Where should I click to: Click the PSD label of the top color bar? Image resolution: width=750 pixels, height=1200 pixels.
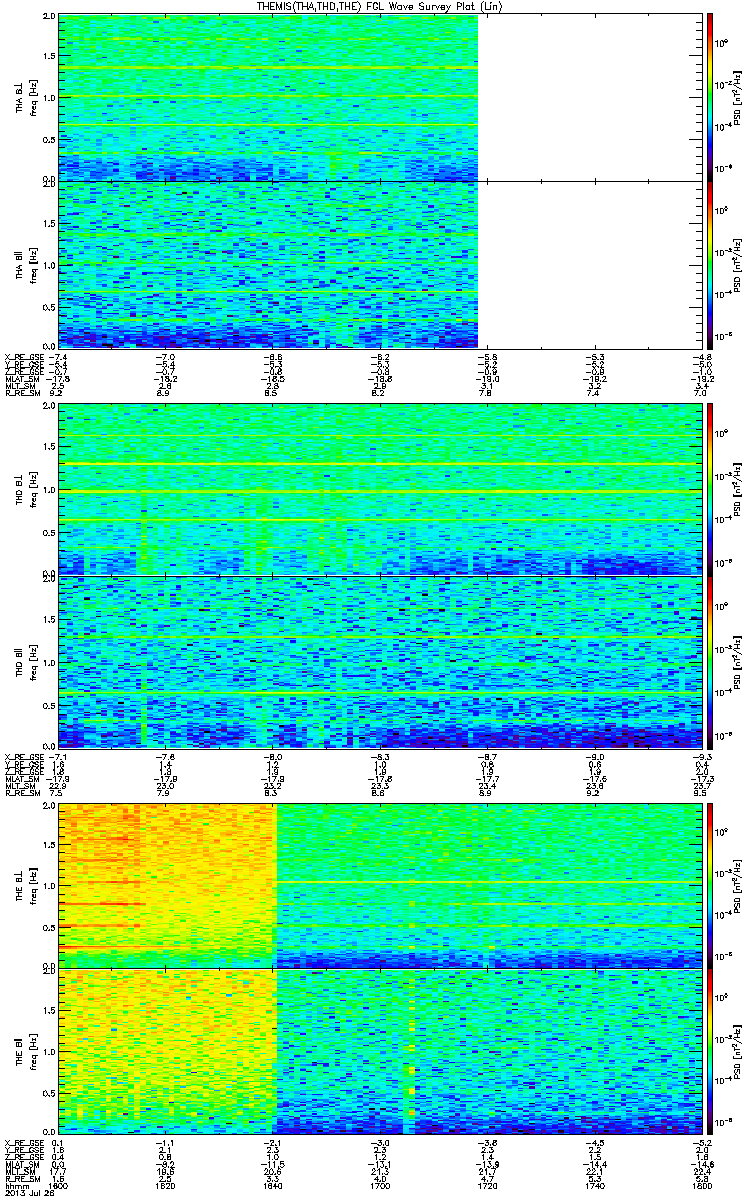coord(738,97)
